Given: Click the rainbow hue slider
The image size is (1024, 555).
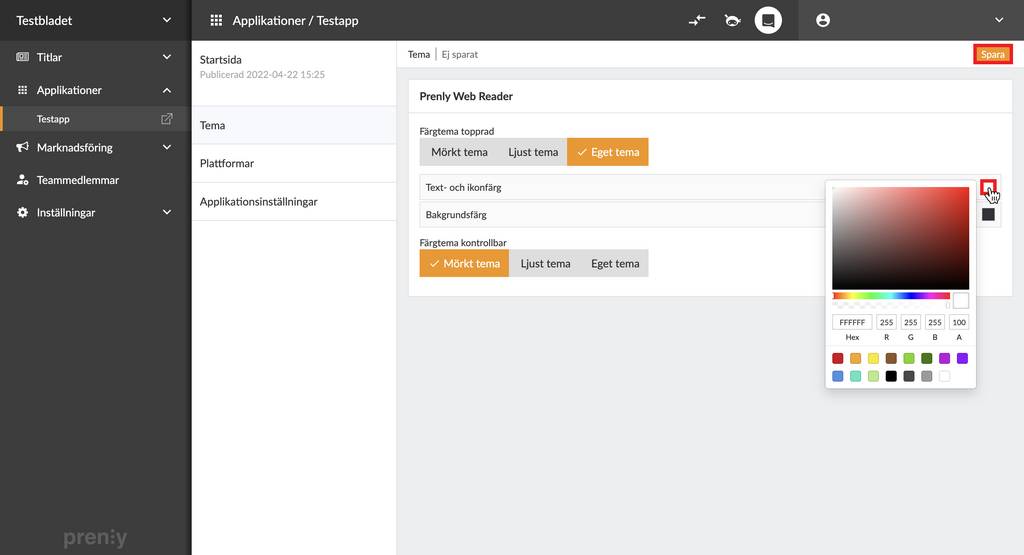Looking at the screenshot, I should point(891,296).
